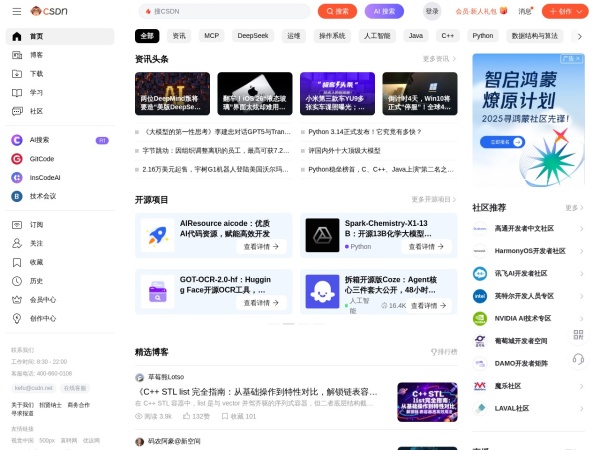Open the hamburger menu icon
This screenshot has height=450, width=600.
(17, 11)
